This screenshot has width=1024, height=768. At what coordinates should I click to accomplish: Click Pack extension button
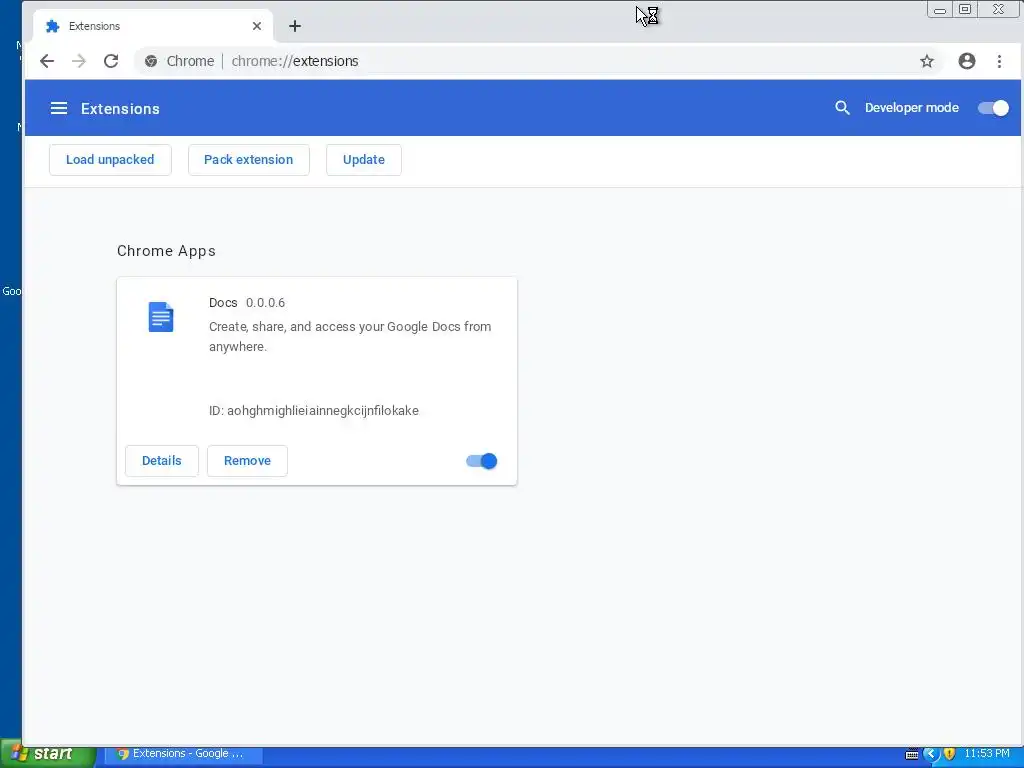point(249,160)
